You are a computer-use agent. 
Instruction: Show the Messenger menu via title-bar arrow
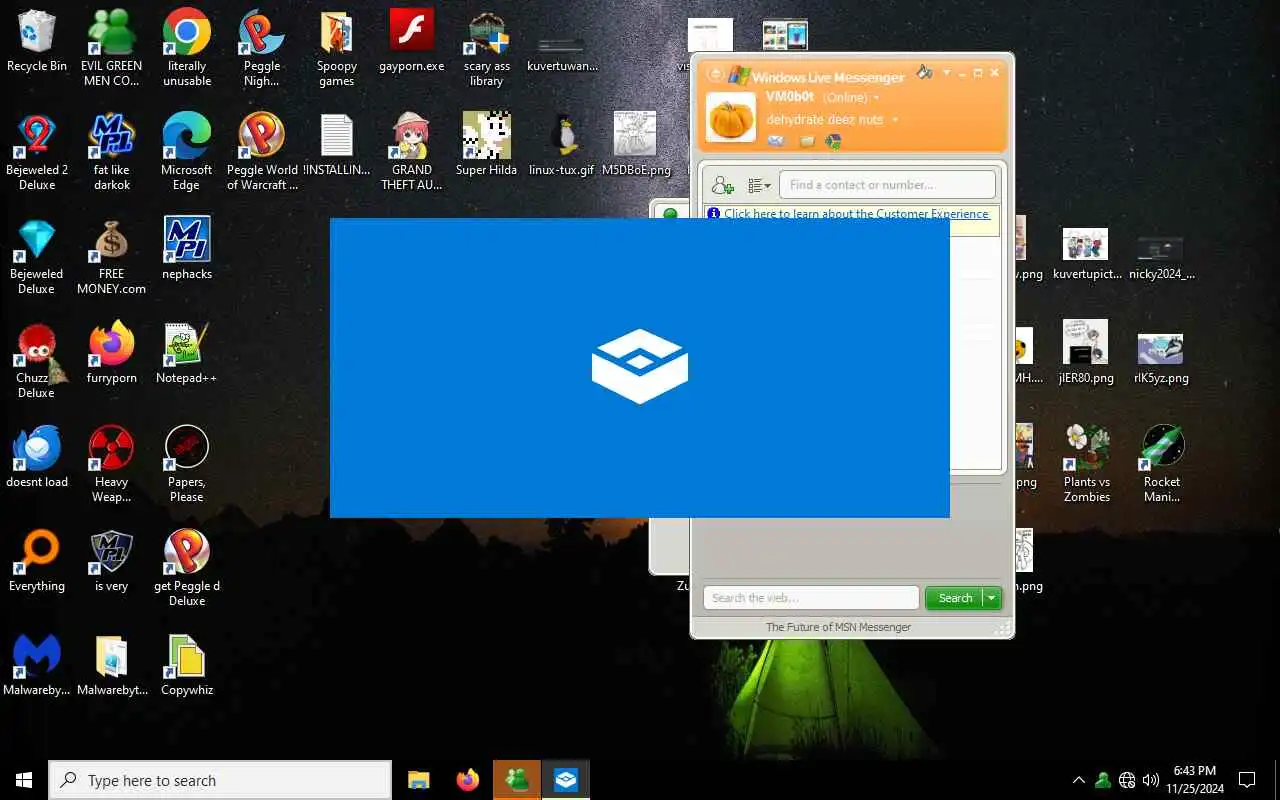(x=946, y=72)
